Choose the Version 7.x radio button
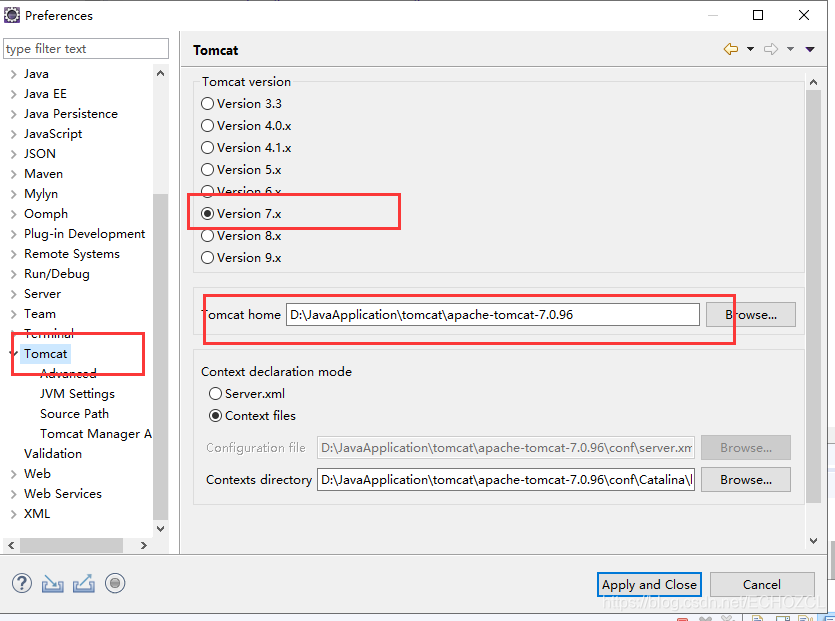 coord(207,214)
